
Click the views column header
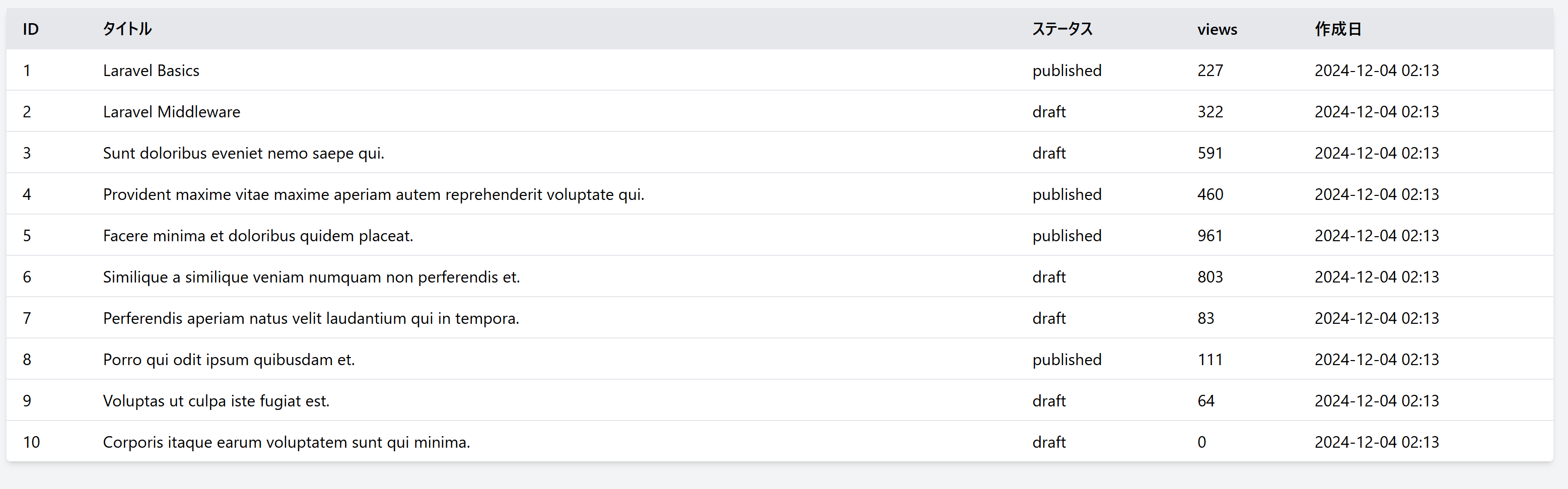point(1217,29)
